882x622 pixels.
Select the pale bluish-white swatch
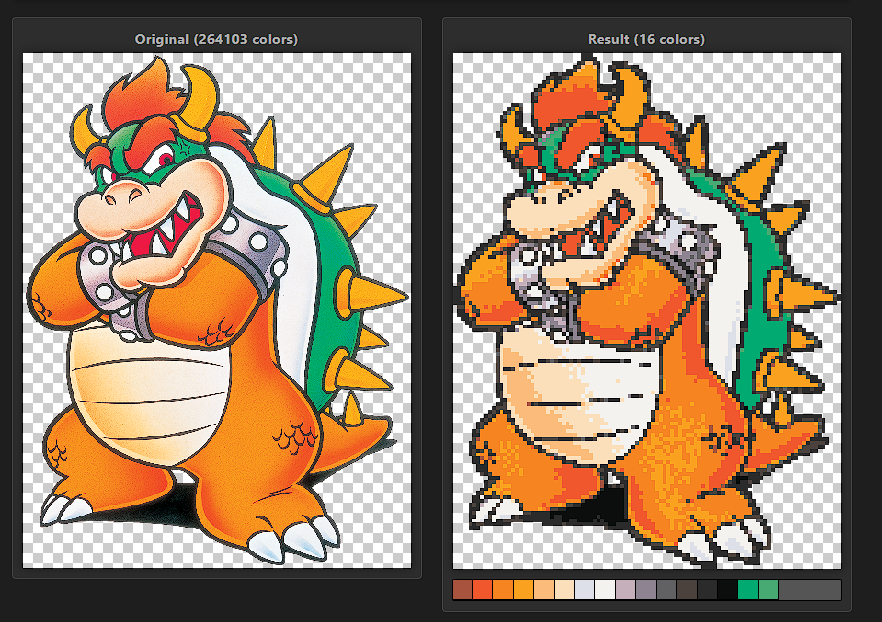pos(585,590)
